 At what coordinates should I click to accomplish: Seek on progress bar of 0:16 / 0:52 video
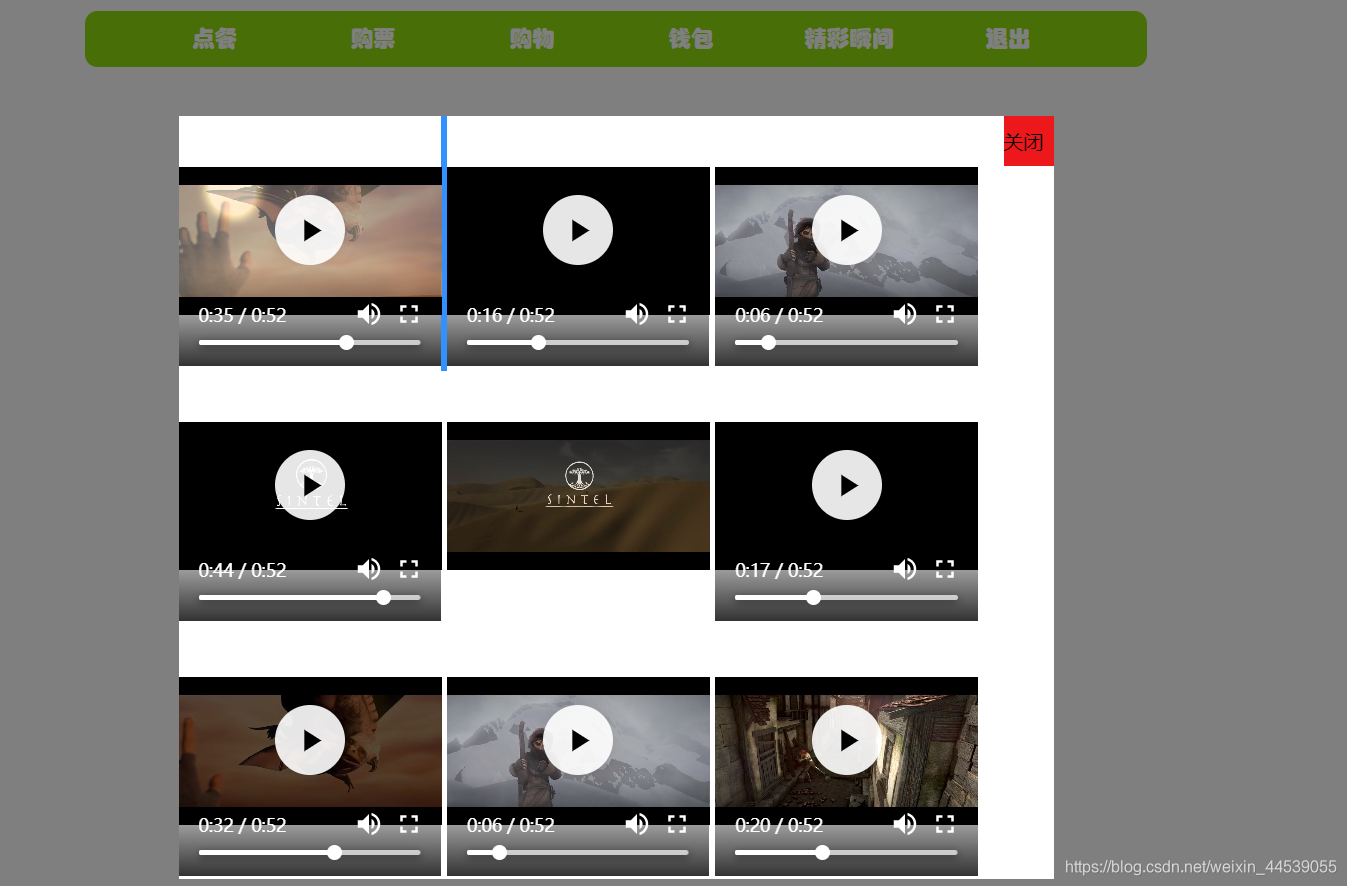578,343
